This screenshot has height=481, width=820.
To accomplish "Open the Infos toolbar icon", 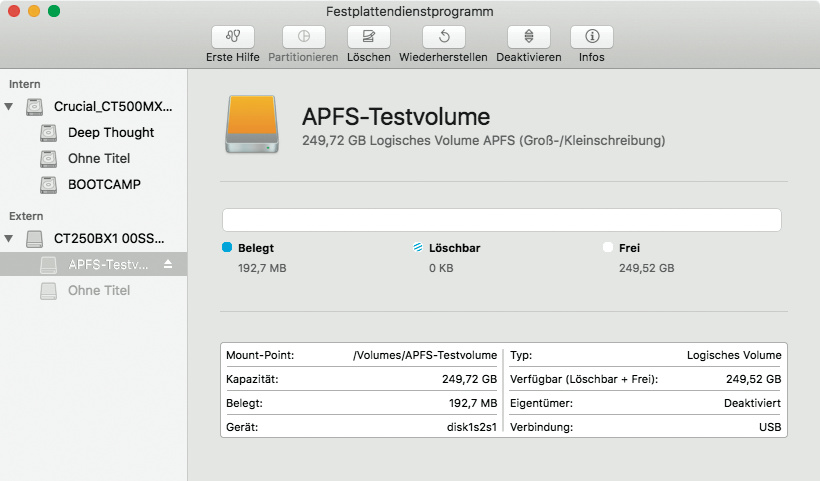I will [x=591, y=37].
